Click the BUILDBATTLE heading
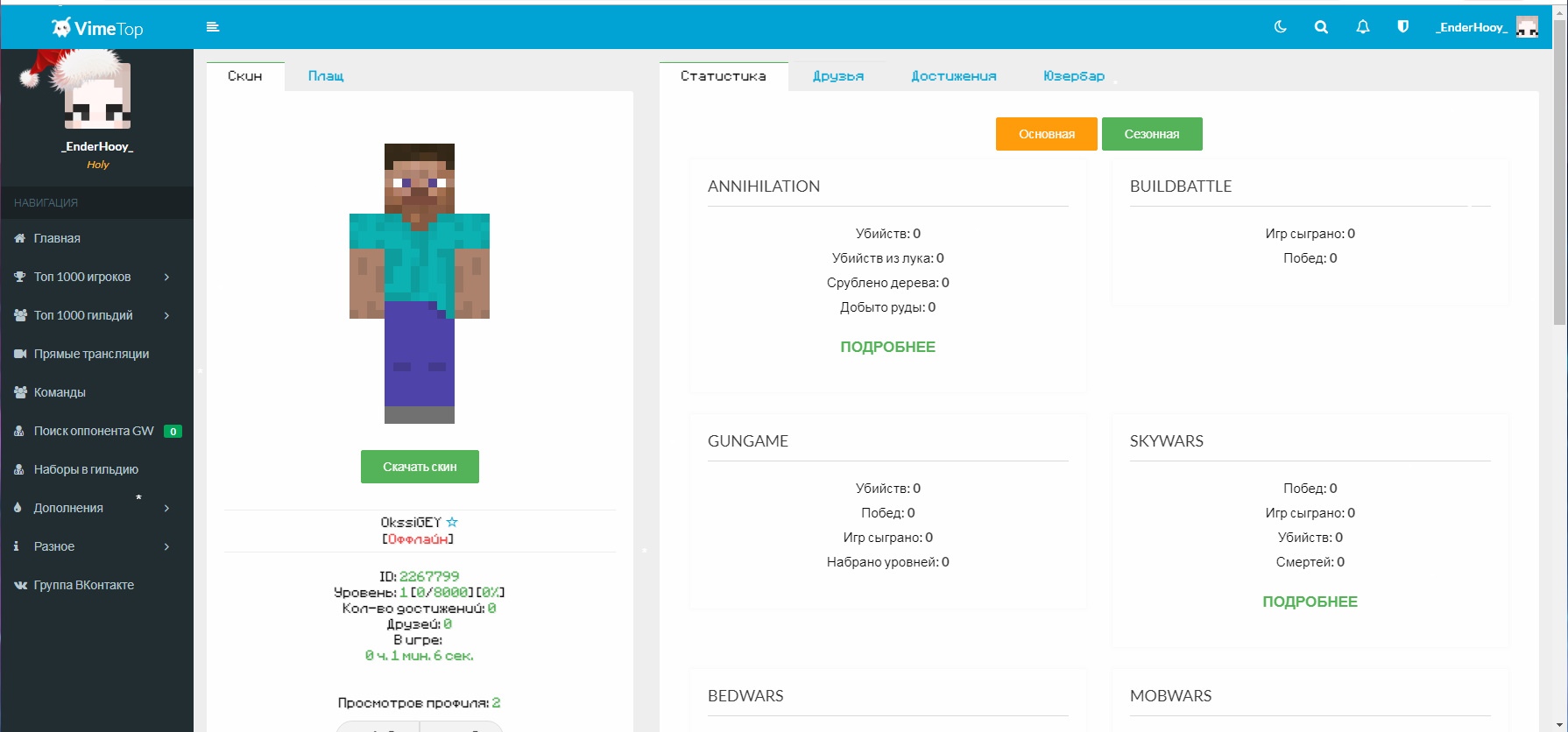 pyautogui.click(x=1181, y=187)
